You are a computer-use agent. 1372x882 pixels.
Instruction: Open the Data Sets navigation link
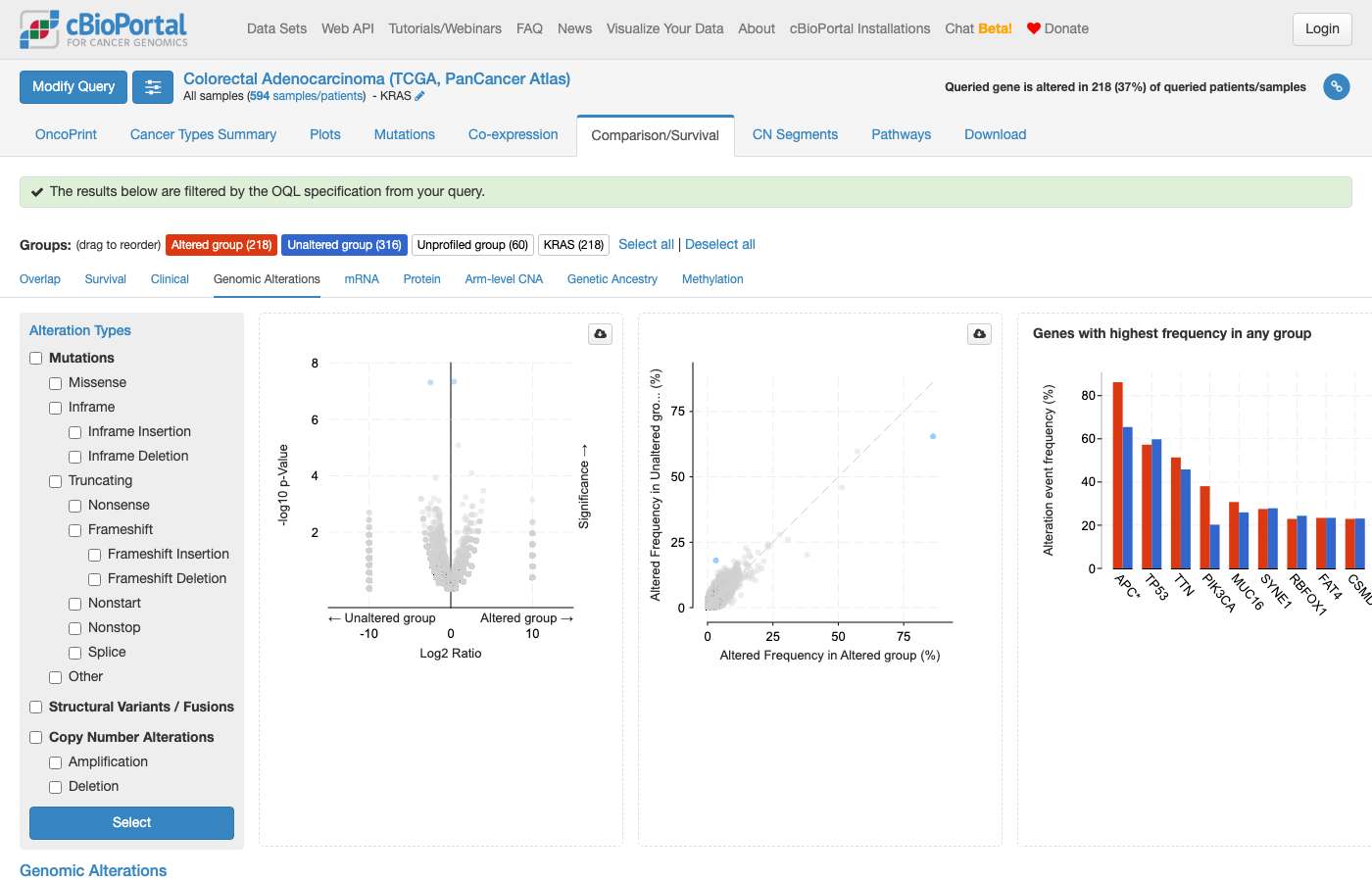[x=276, y=28]
